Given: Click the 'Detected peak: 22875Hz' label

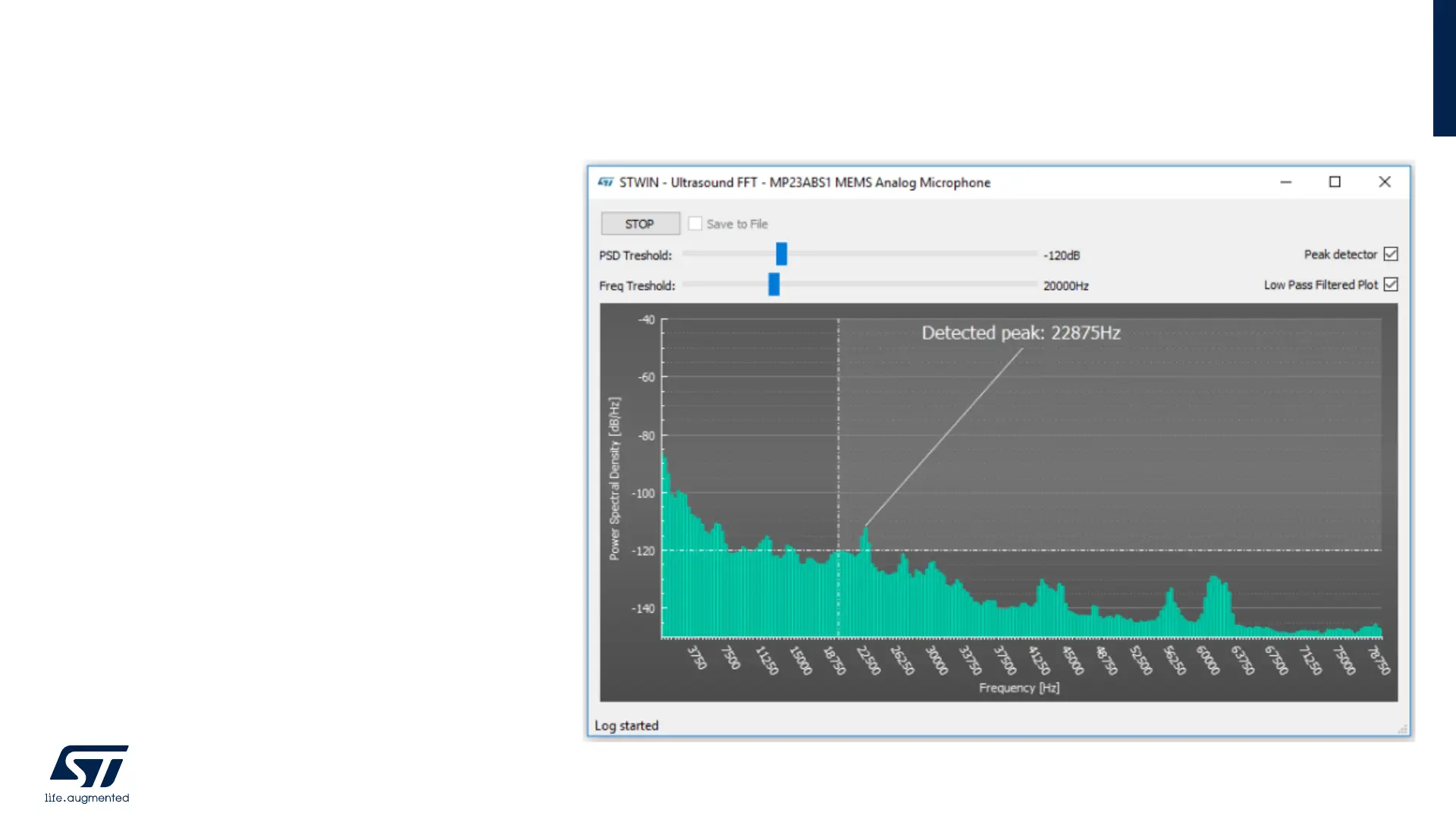Looking at the screenshot, I should pos(1021,333).
